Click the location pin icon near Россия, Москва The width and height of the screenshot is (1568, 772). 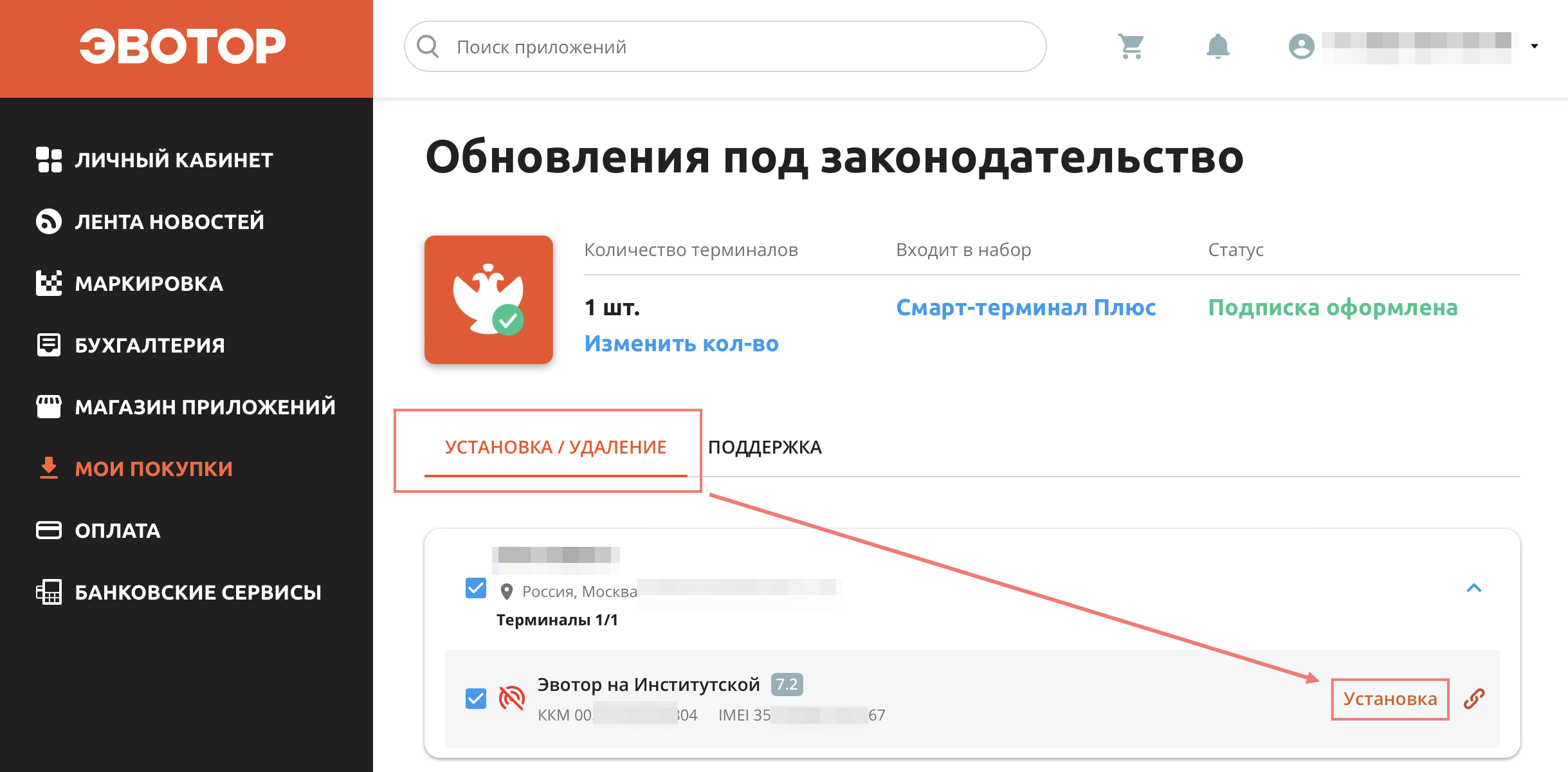click(507, 591)
